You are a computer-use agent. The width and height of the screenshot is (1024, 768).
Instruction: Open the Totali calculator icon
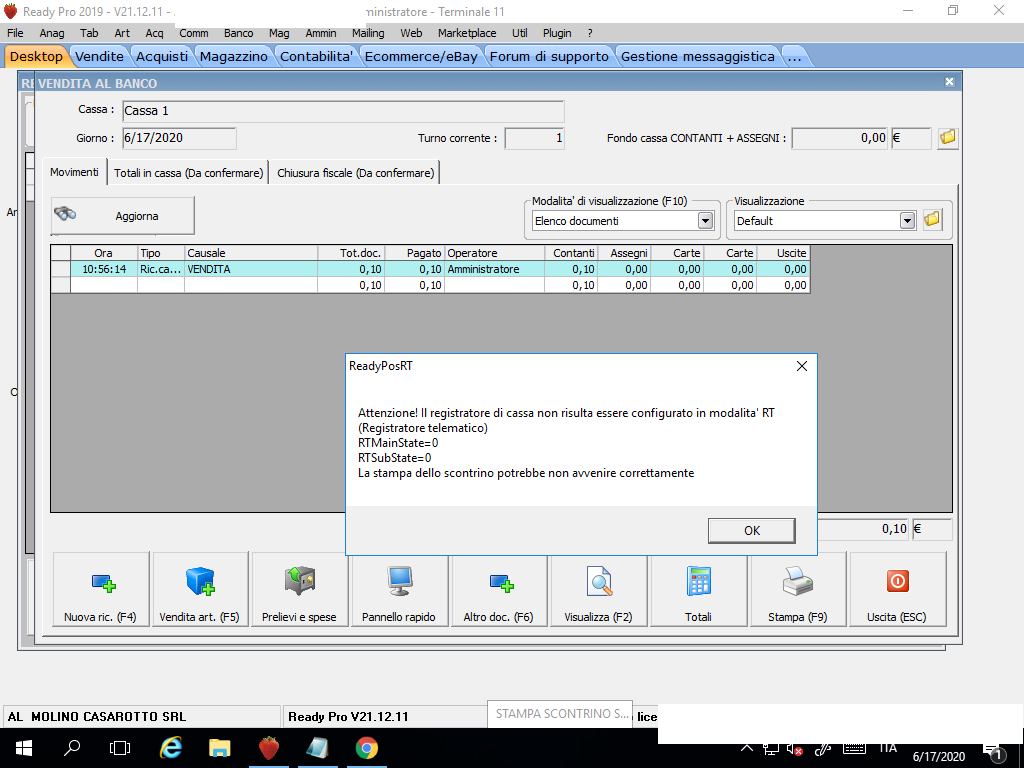click(x=699, y=581)
